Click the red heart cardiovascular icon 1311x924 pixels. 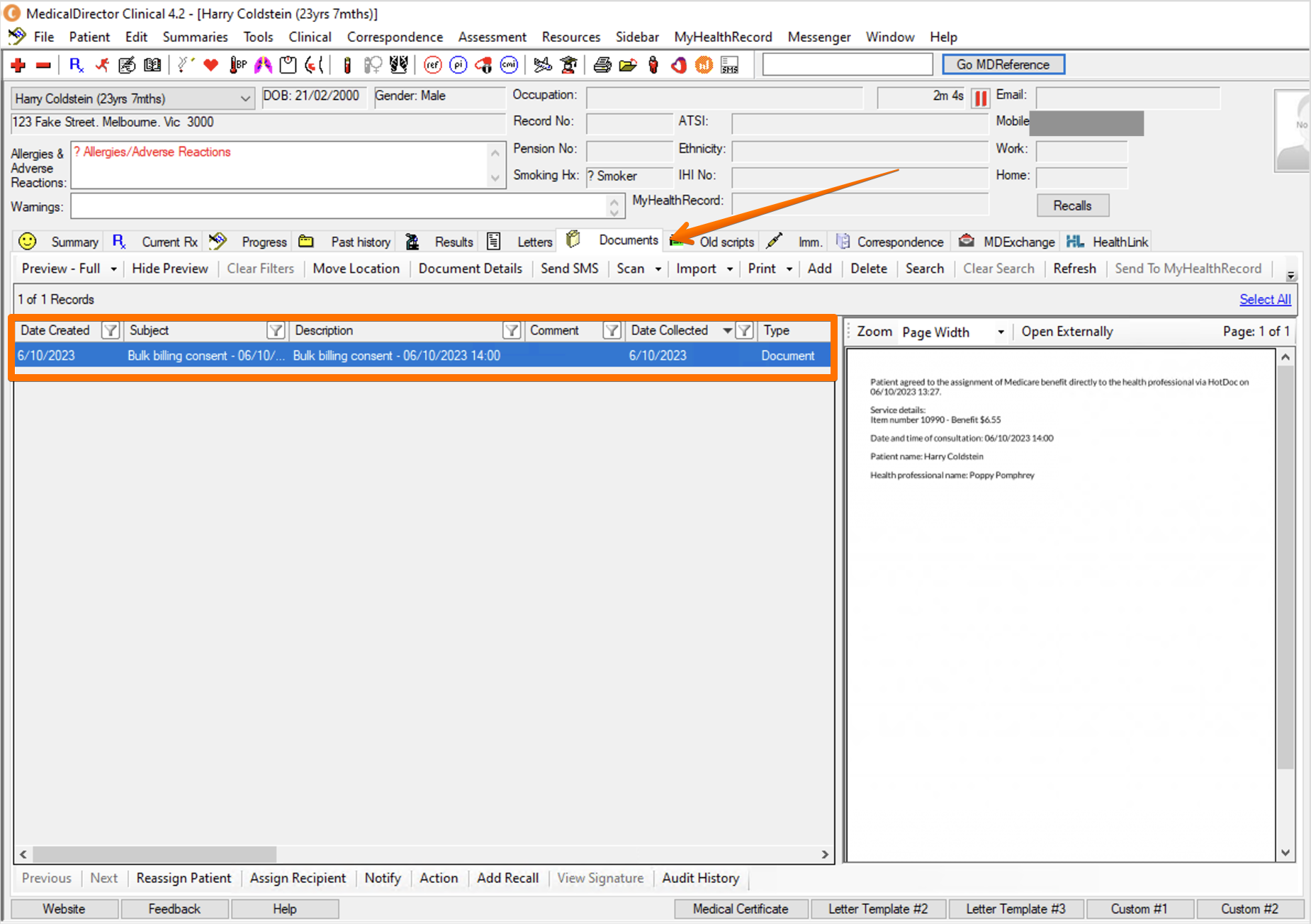pyautogui.click(x=210, y=65)
